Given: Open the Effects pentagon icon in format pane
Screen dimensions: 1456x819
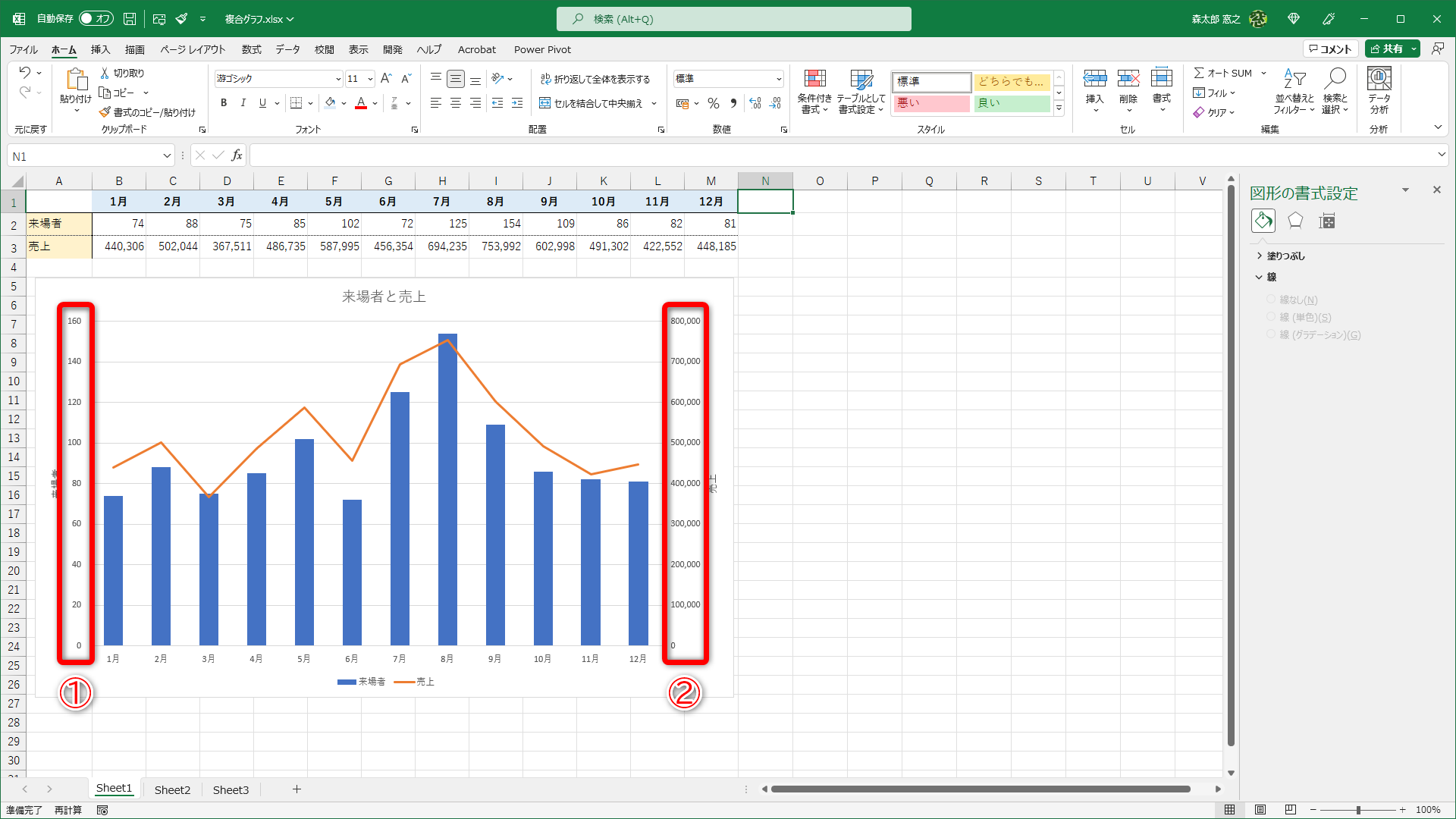Looking at the screenshot, I should (x=1295, y=221).
